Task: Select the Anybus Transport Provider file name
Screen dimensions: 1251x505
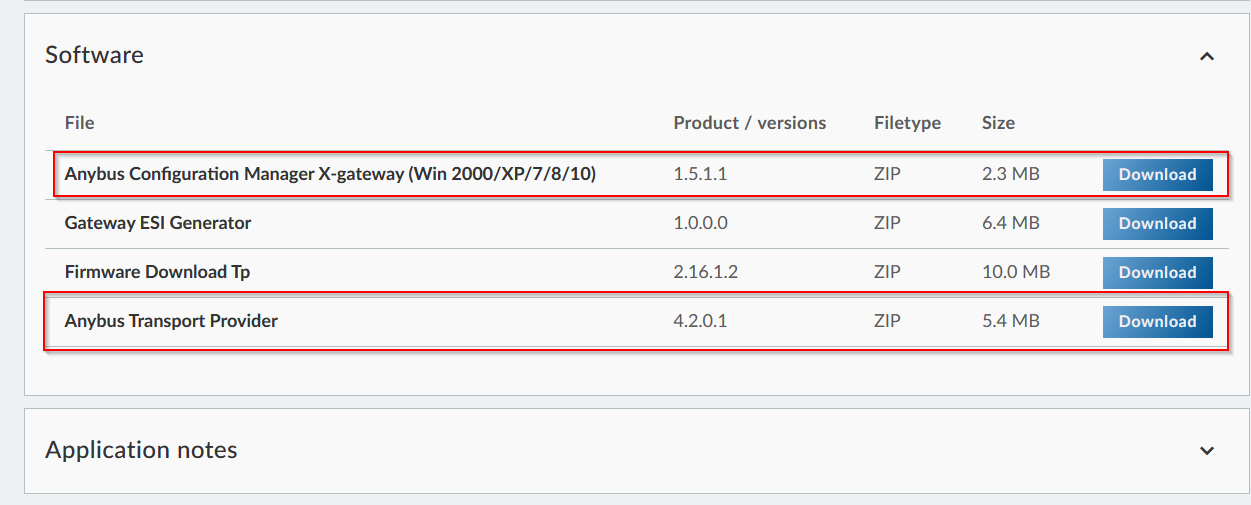Action: point(171,321)
